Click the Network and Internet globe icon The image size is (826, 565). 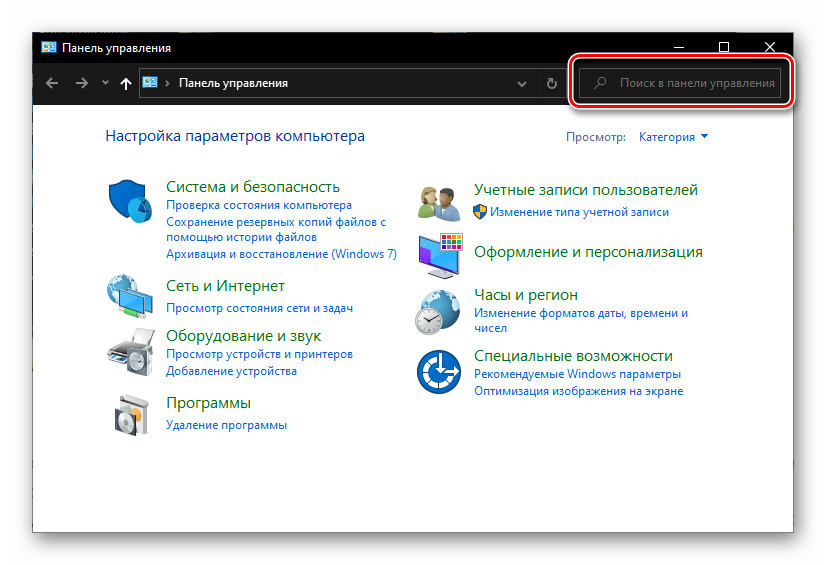129,296
